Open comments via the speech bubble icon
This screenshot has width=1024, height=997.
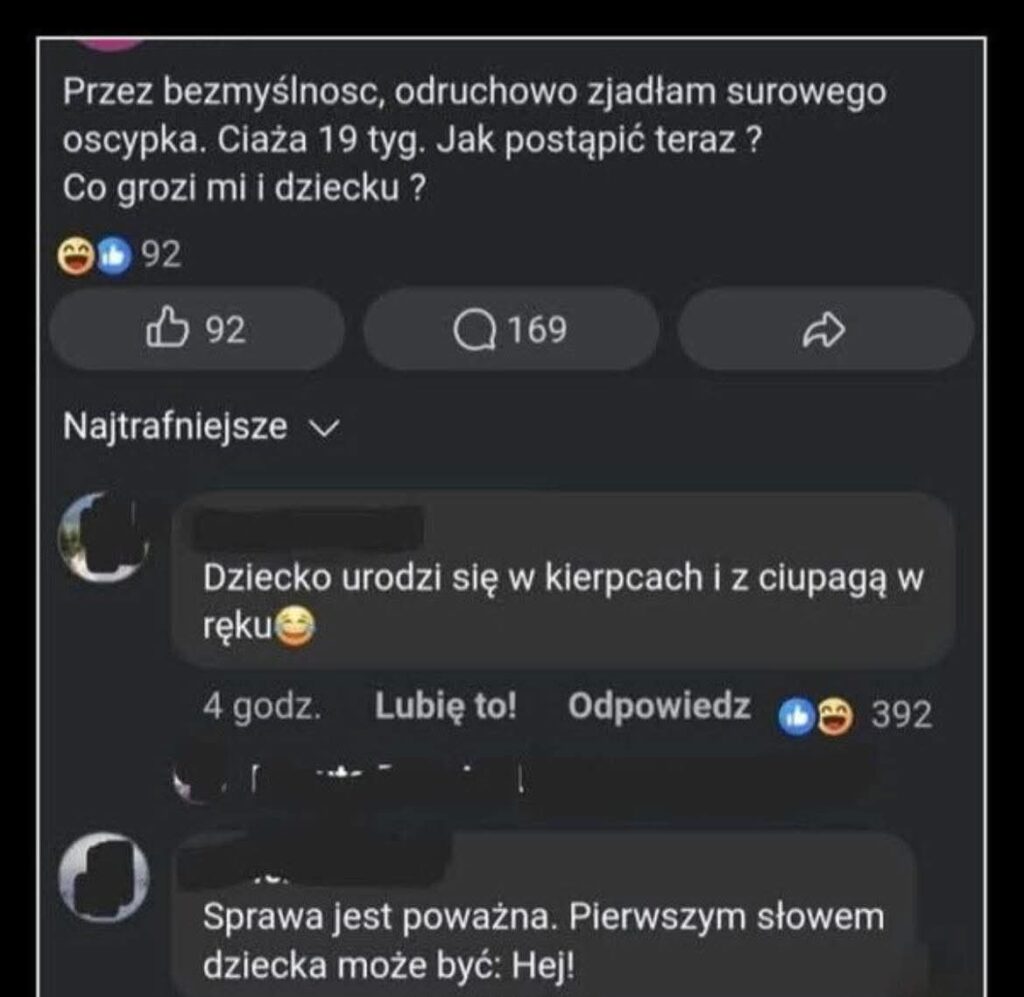511,330
